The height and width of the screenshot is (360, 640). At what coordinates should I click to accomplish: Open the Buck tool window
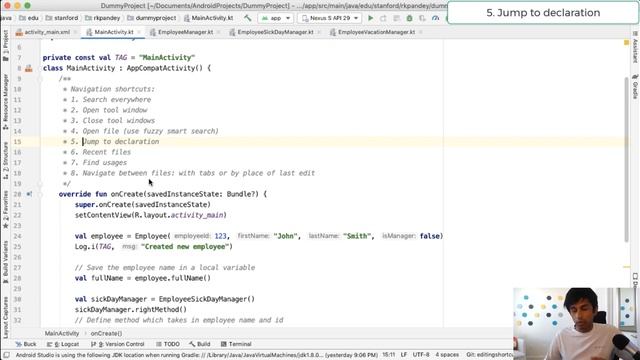coord(25,344)
